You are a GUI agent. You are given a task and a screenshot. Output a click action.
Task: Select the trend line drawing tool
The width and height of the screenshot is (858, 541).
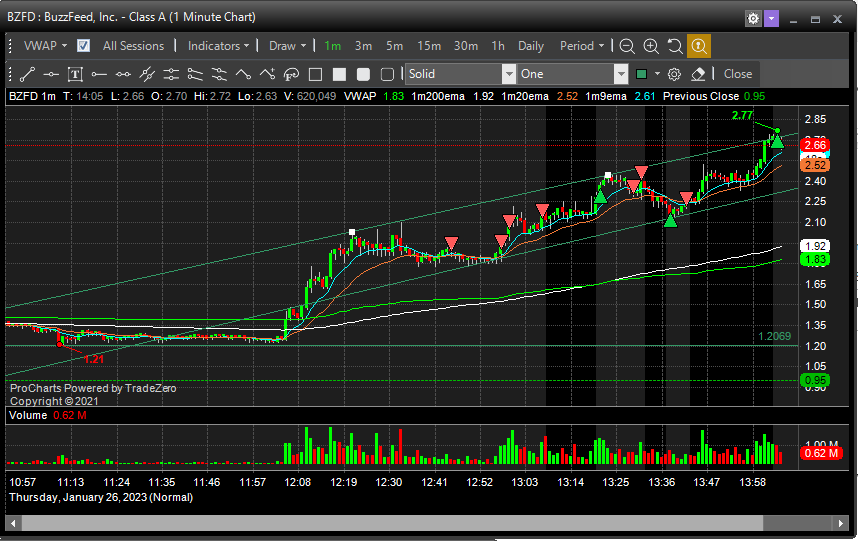click(27, 74)
